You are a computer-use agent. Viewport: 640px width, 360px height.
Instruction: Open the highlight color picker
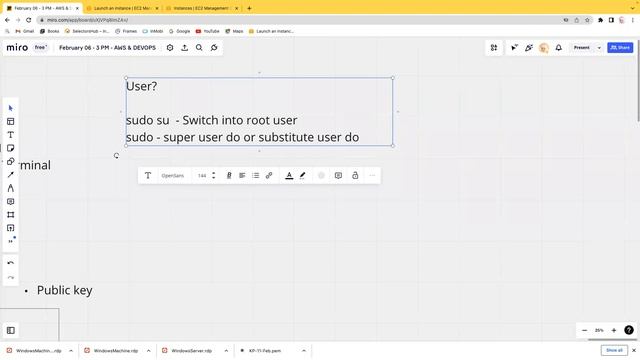[x=302, y=176]
